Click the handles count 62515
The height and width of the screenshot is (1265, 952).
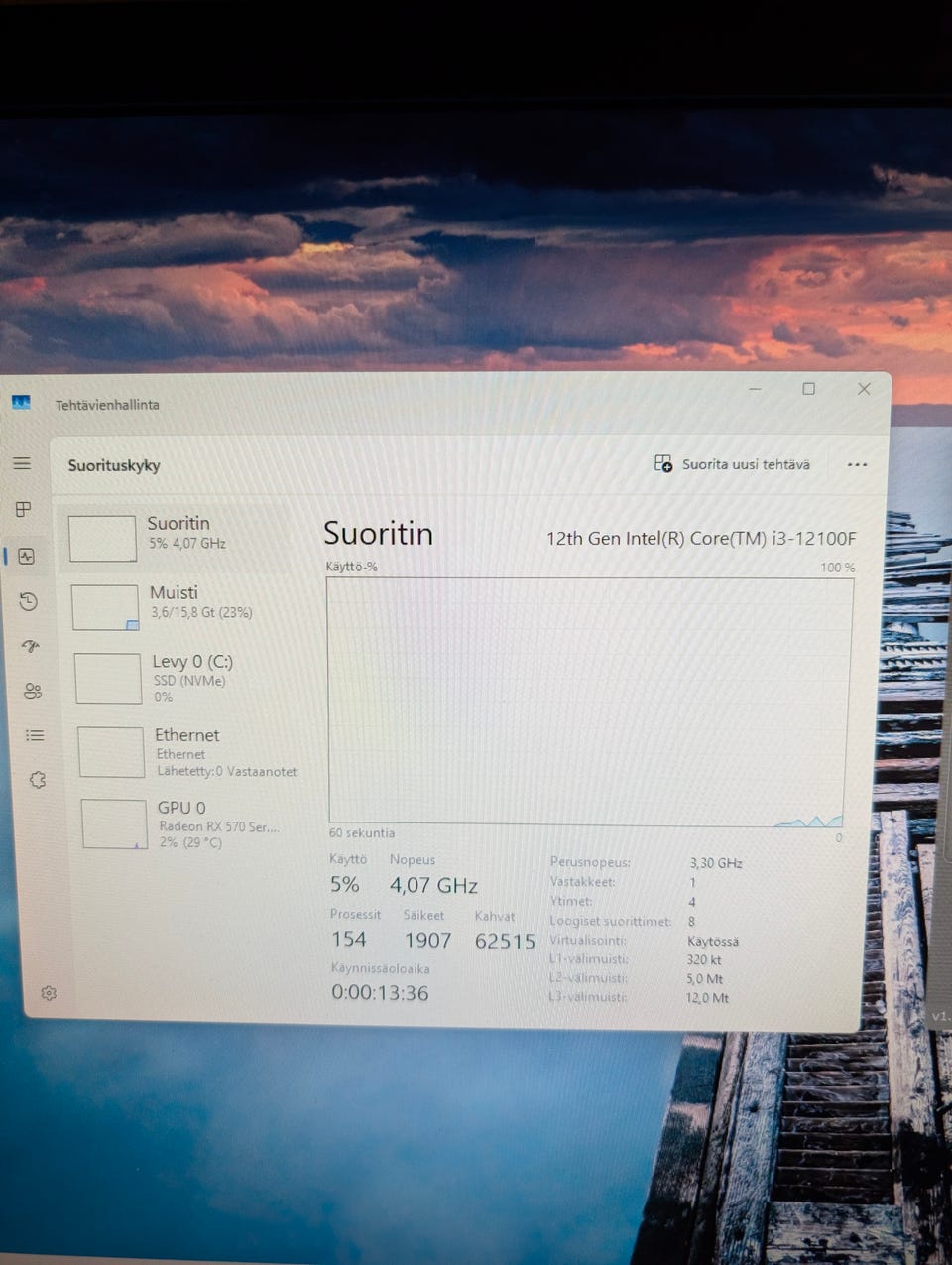click(505, 941)
